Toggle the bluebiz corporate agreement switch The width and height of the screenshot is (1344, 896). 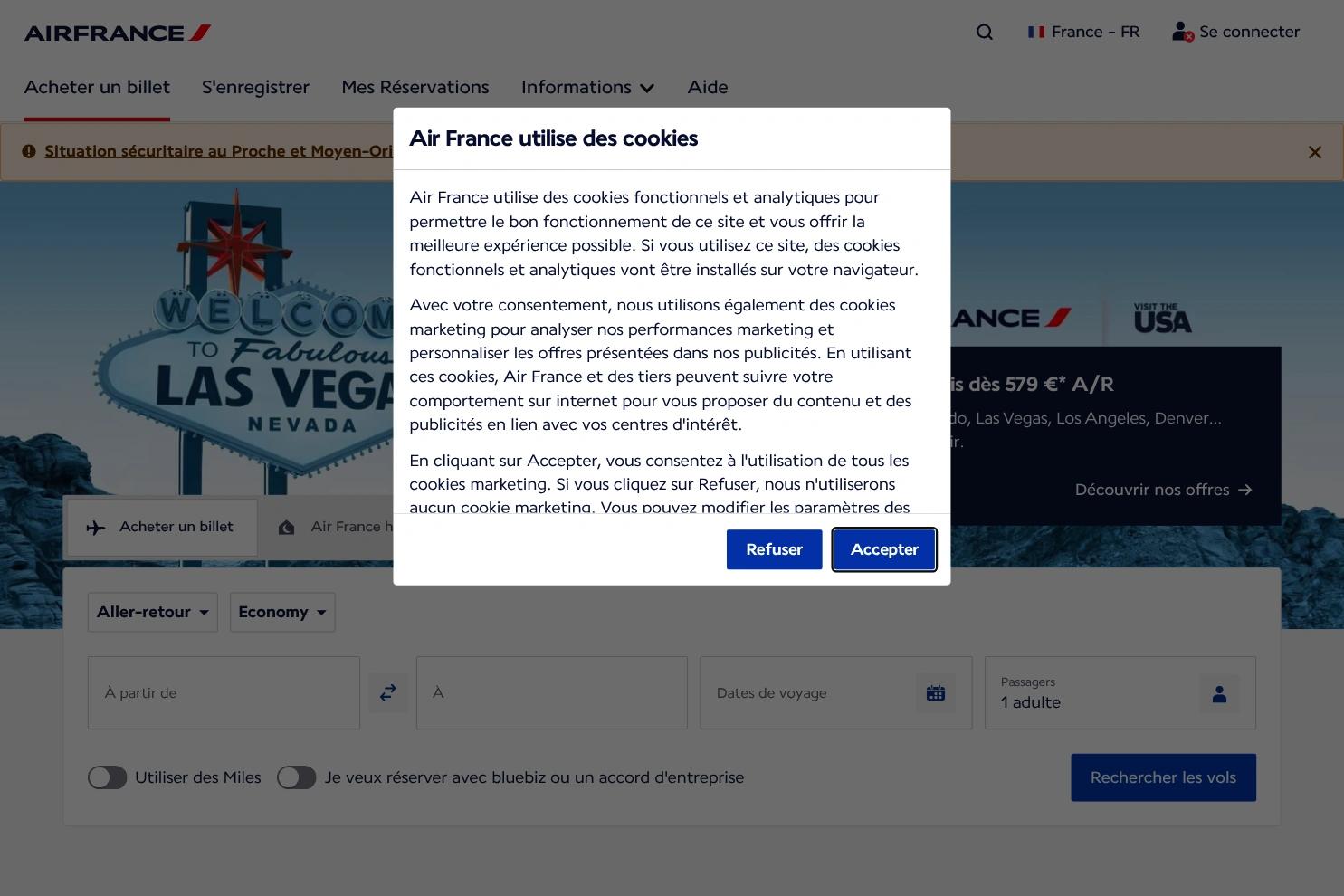296,777
